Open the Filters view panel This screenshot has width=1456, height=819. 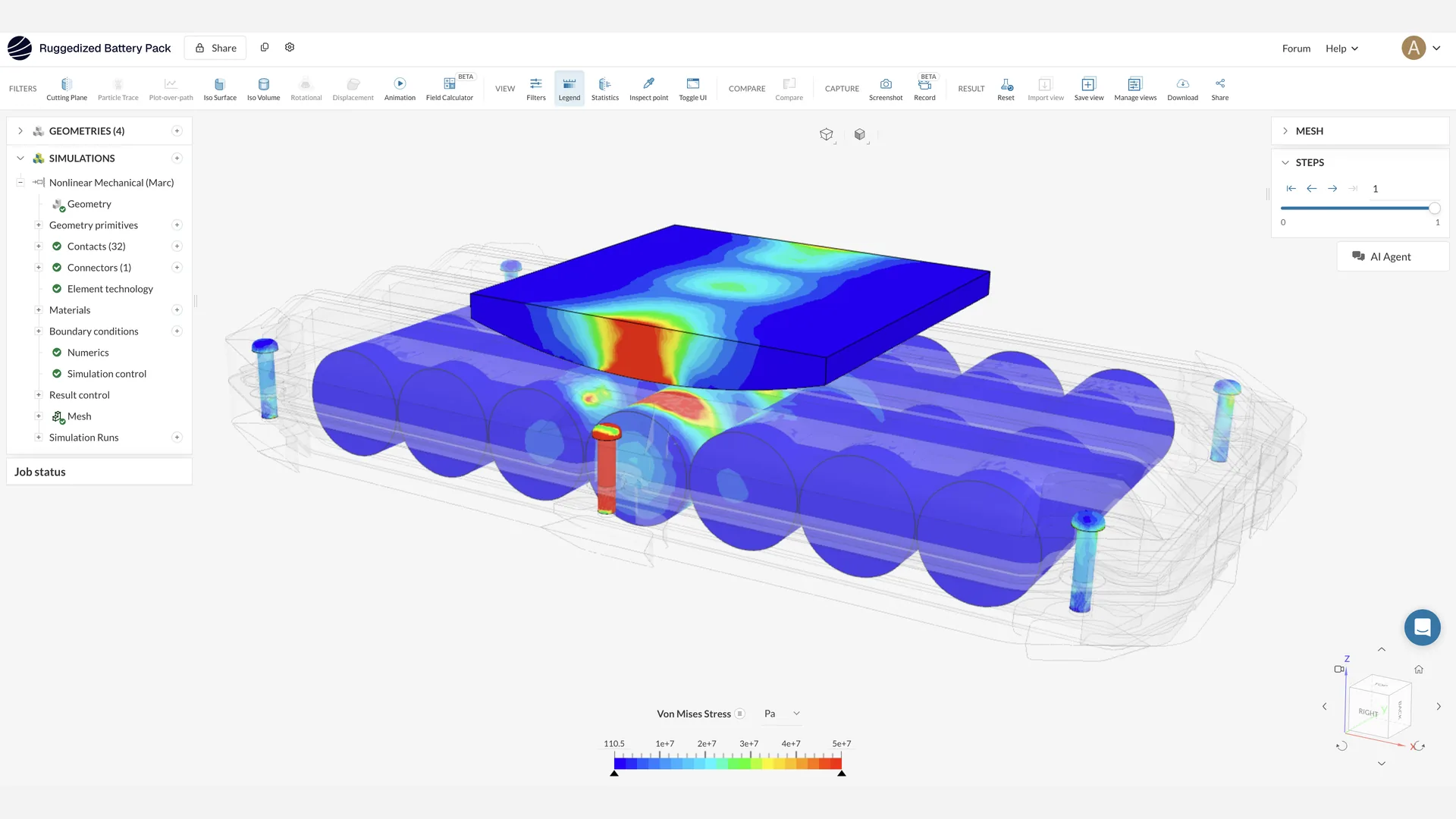tap(536, 89)
